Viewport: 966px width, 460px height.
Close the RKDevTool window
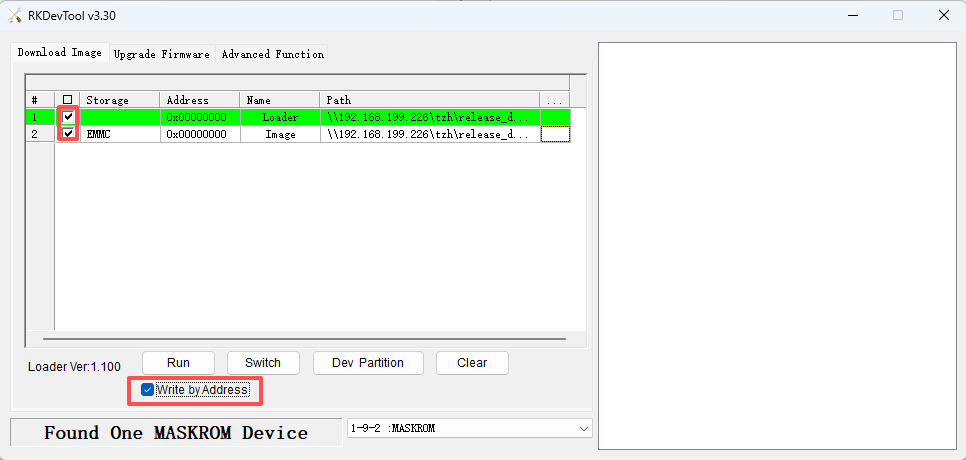(x=942, y=15)
